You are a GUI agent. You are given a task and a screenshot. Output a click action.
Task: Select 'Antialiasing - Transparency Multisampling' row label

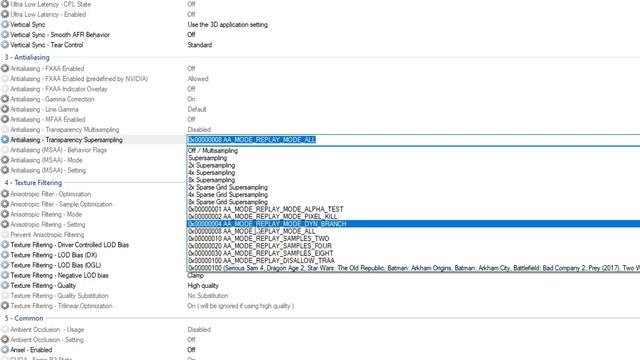[64, 130]
